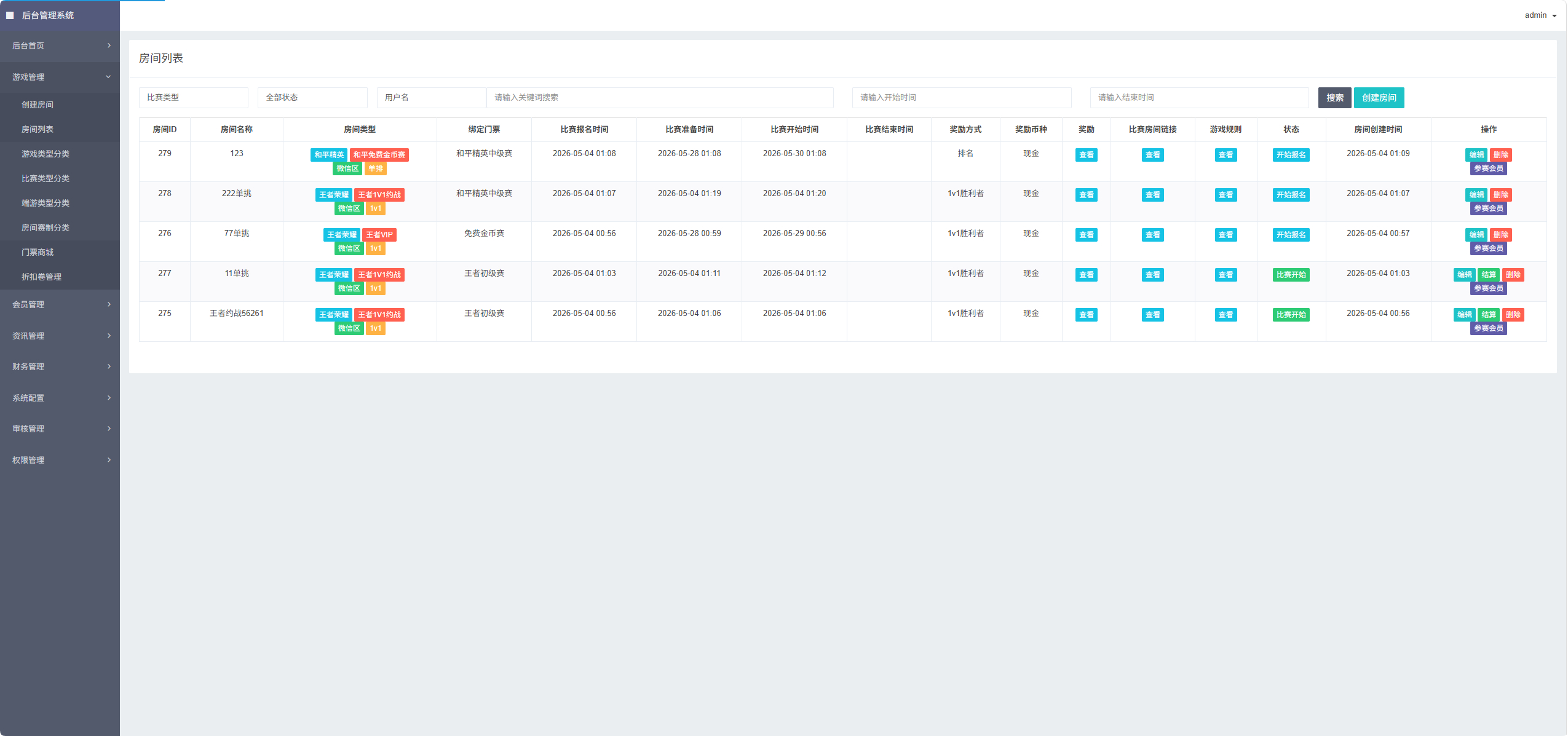Open the 比赛类型 filter dropdown
Screen dimensions: 1568x736
pos(194,98)
